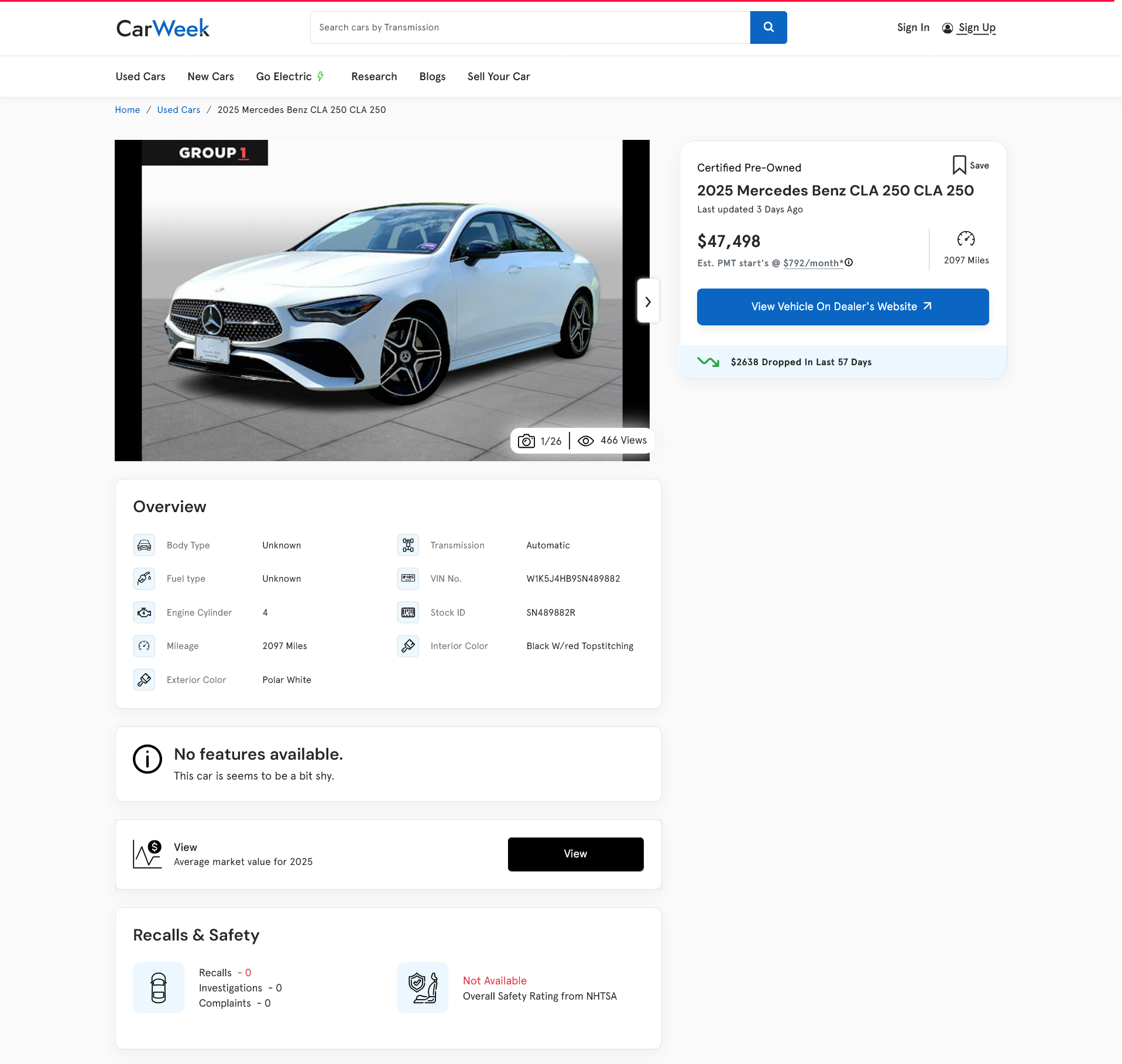Viewport: 1122px width, 1064px height.
Task: Click the eye icon next to 466 Views
Action: click(x=586, y=441)
